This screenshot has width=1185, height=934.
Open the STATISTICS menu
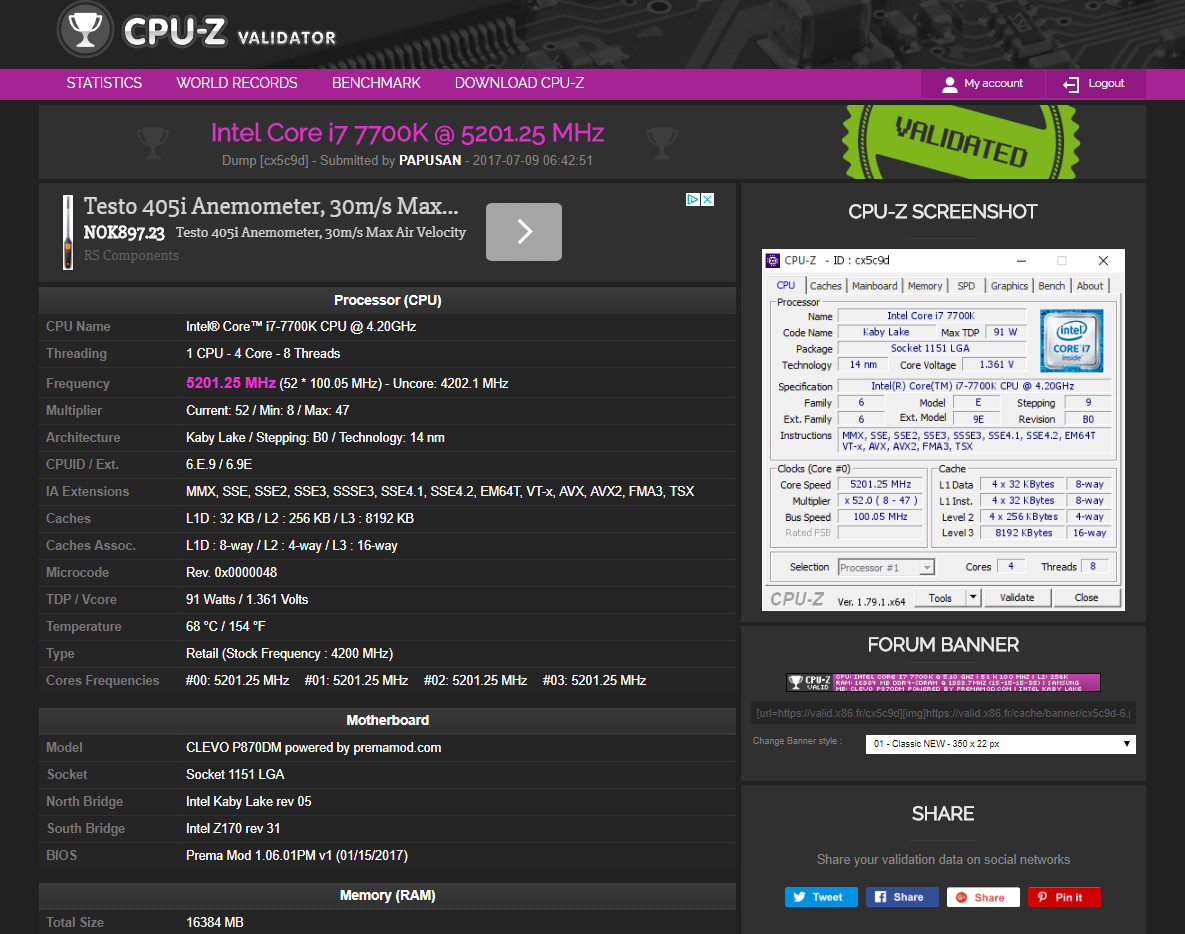104,83
